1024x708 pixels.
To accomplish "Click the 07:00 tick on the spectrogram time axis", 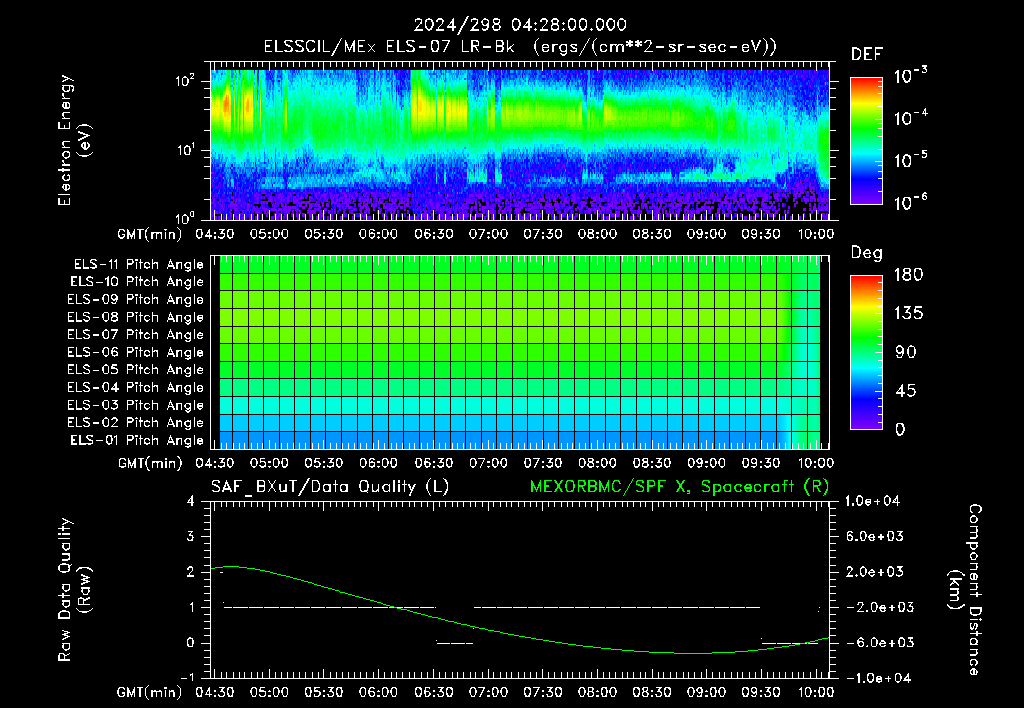I will [488, 234].
